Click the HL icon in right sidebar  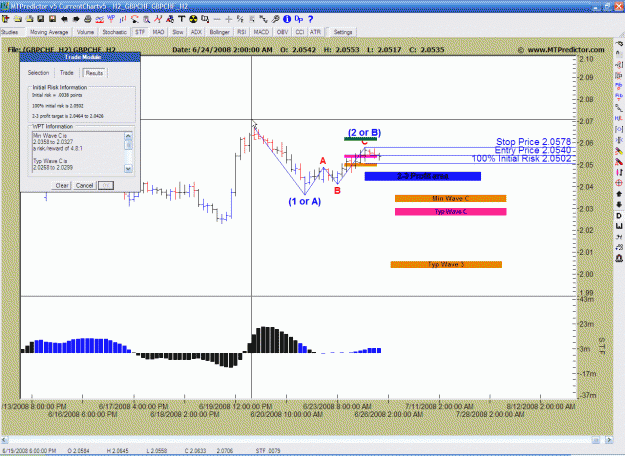(x=619, y=118)
